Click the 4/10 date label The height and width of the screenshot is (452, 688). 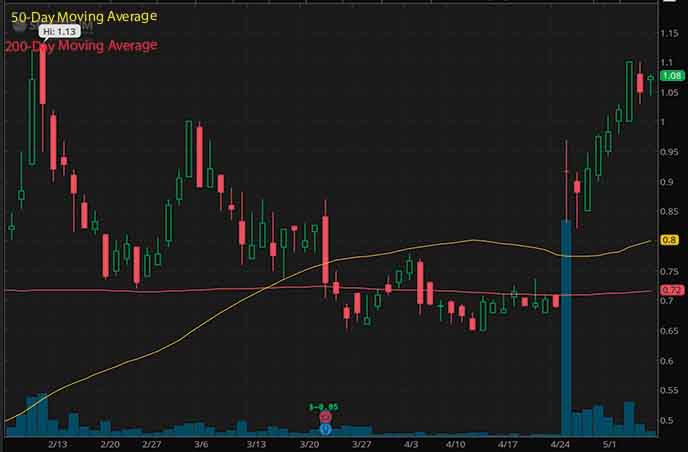pyautogui.click(x=455, y=444)
